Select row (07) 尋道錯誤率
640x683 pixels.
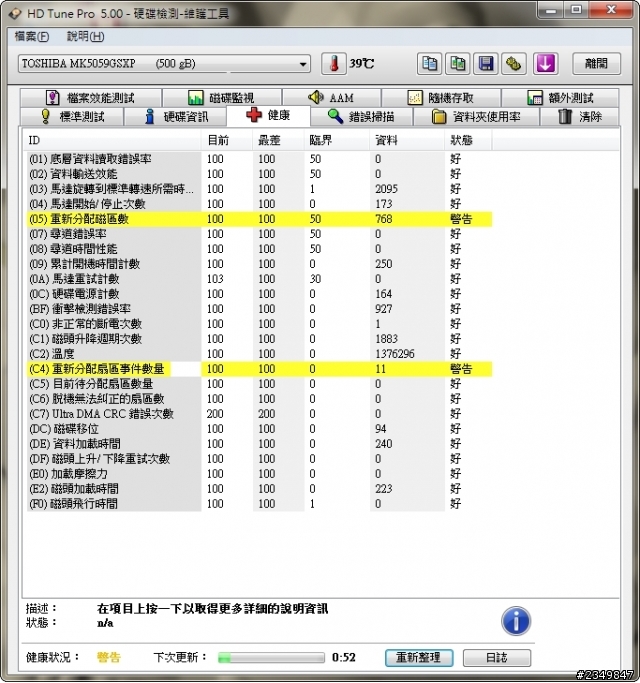(x=260, y=234)
